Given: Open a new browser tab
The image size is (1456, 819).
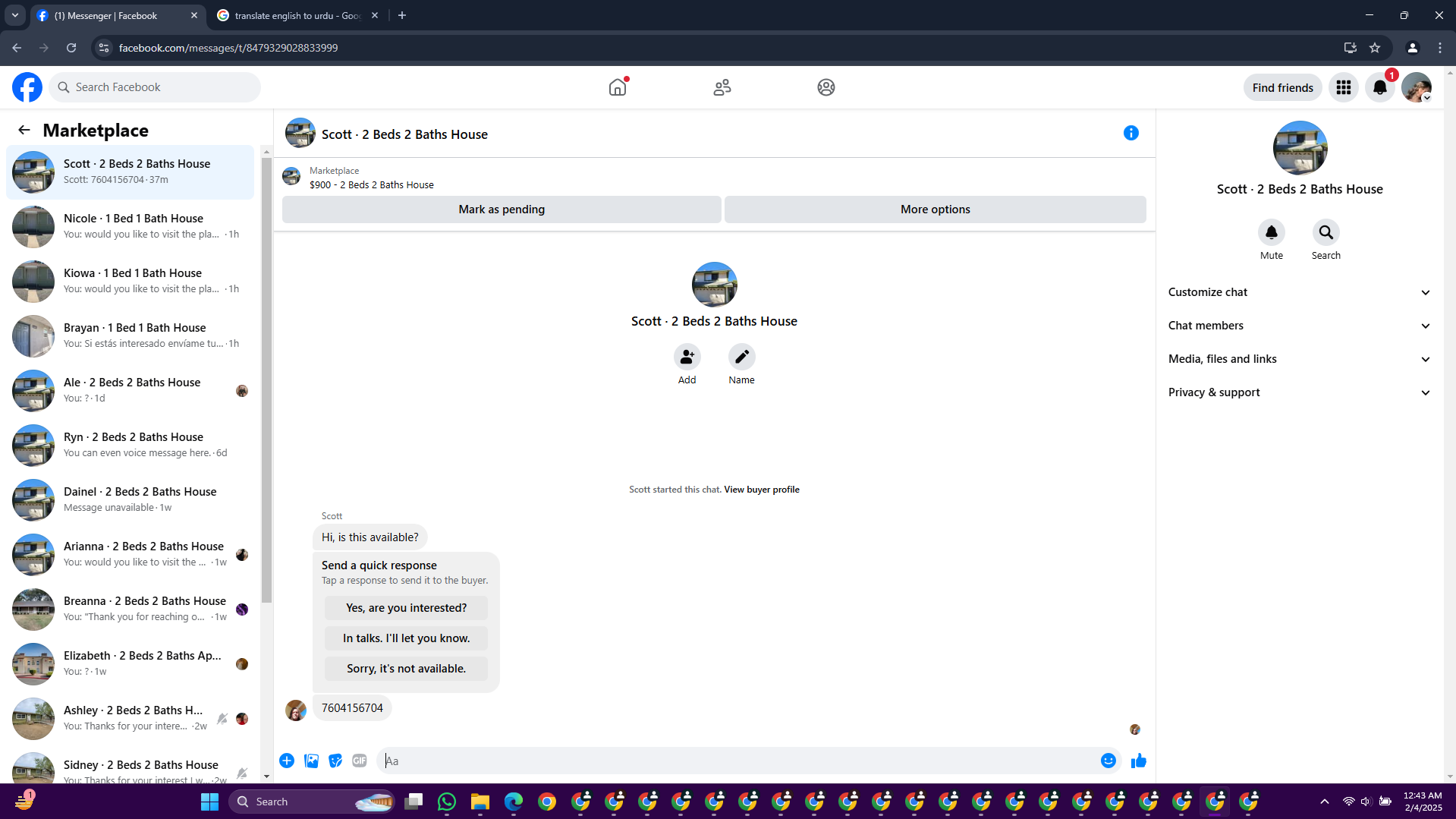Looking at the screenshot, I should [402, 15].
